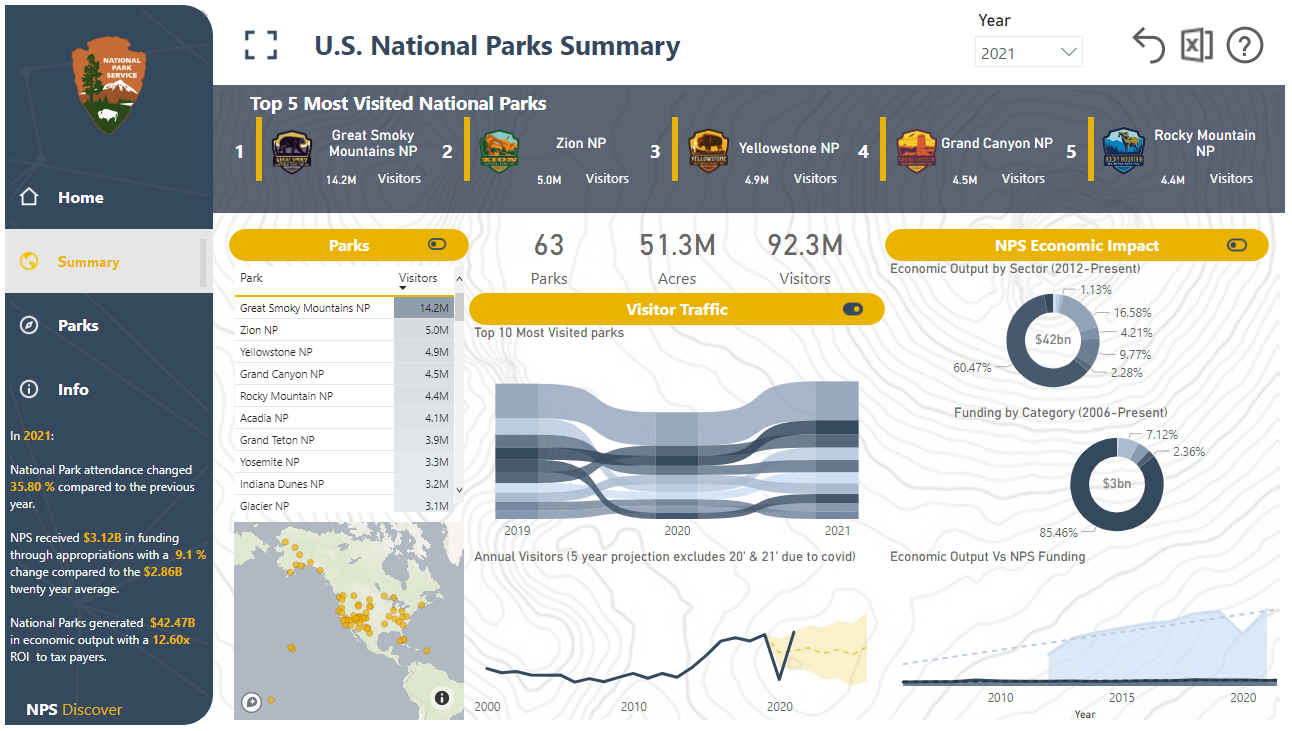
Task: Click the Excel export icon
Action: 1196,46
